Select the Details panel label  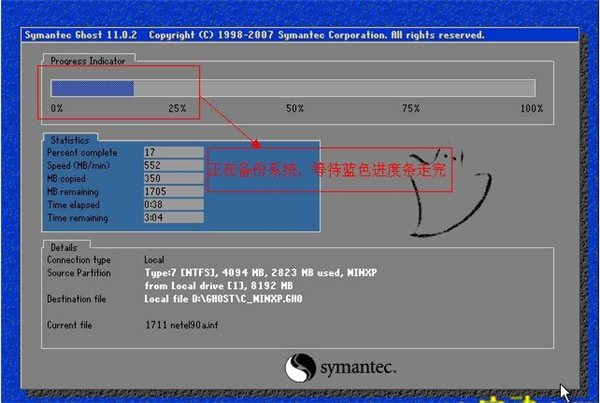point(64,248)
